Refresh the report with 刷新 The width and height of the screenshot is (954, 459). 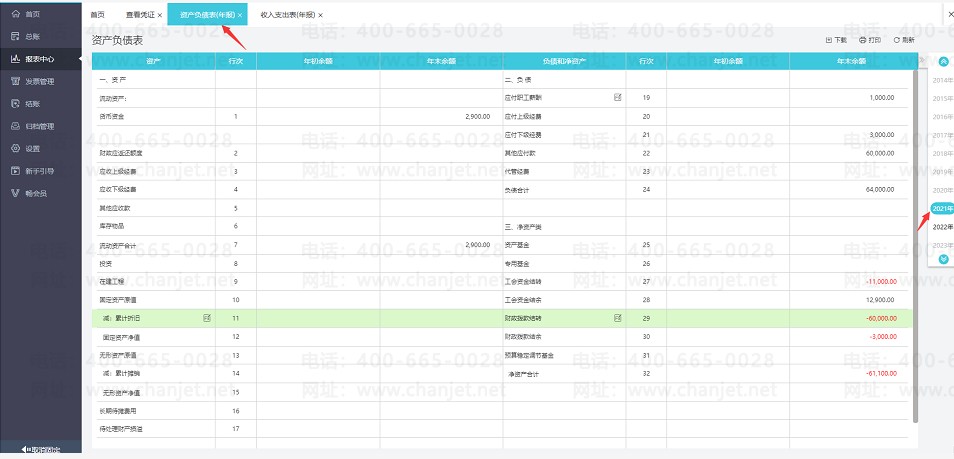pyautogui.click(x=904, y=40)
